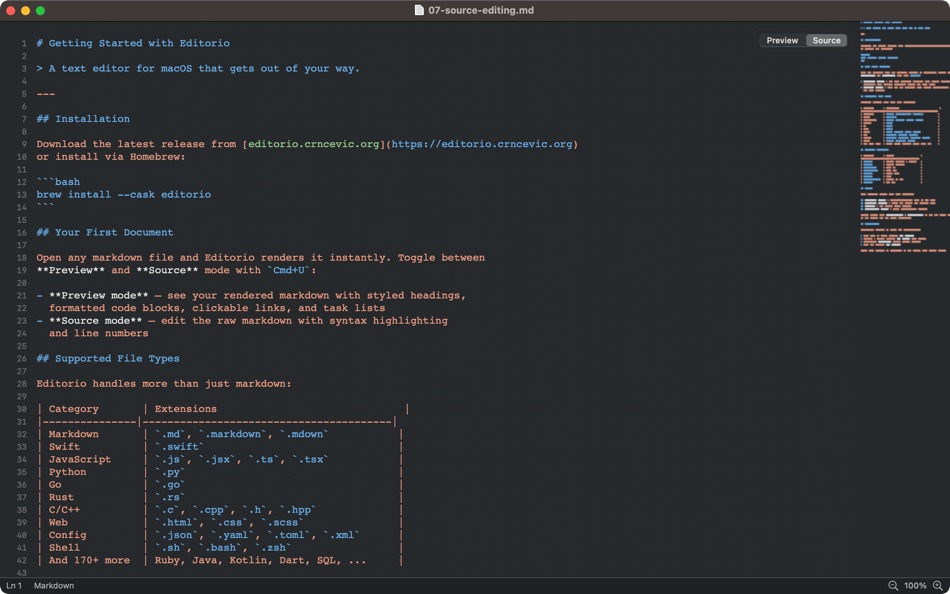Click the '**Preview mode**' bold text
Image resolution: width=950 pixels, height=594 pixels.
click(x=99, y=295)
